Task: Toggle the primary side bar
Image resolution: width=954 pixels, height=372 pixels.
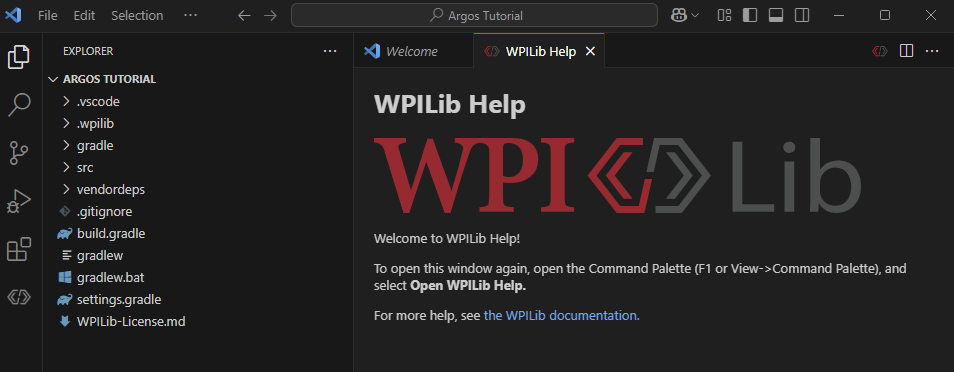Action: (750, 16)
